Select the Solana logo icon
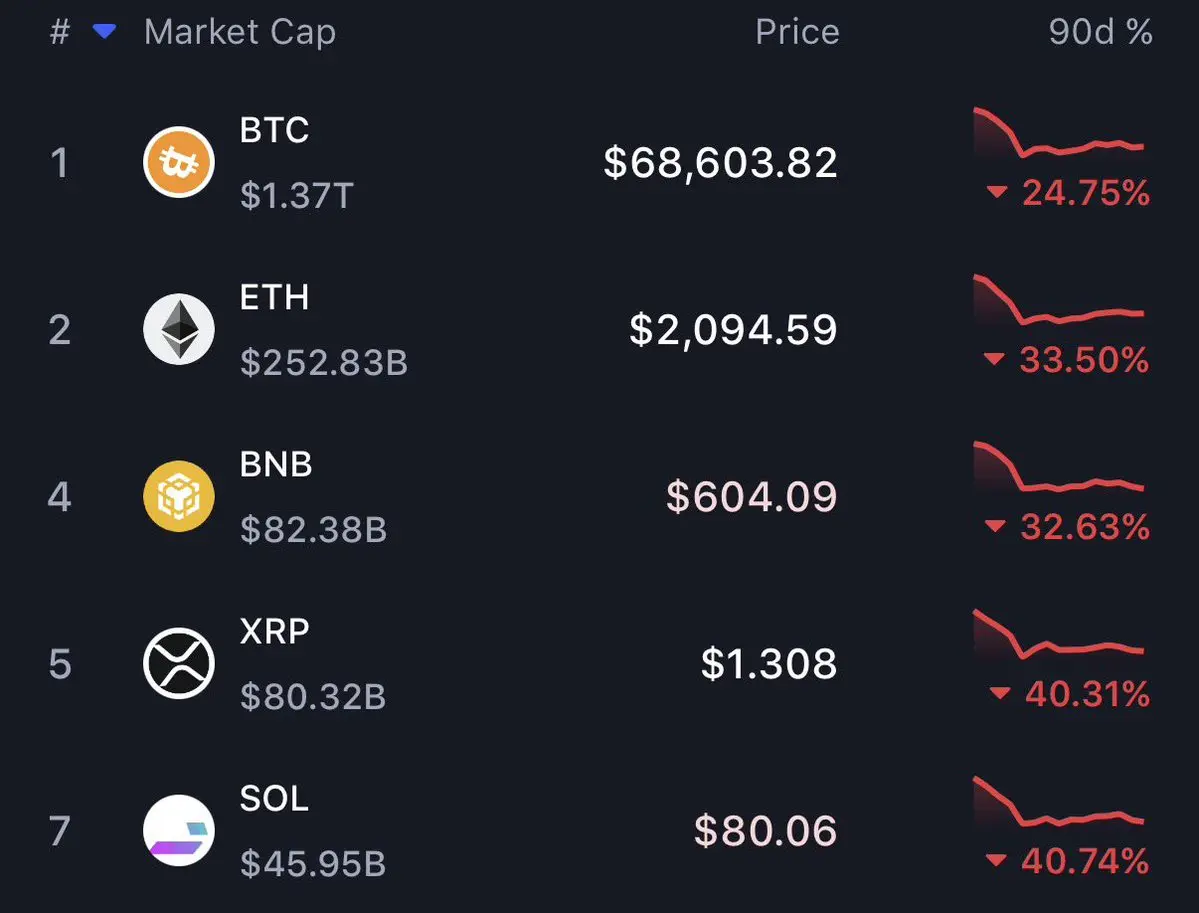Image resolution: width=1199 pixels, height=913 pixels. click(179, 830)
